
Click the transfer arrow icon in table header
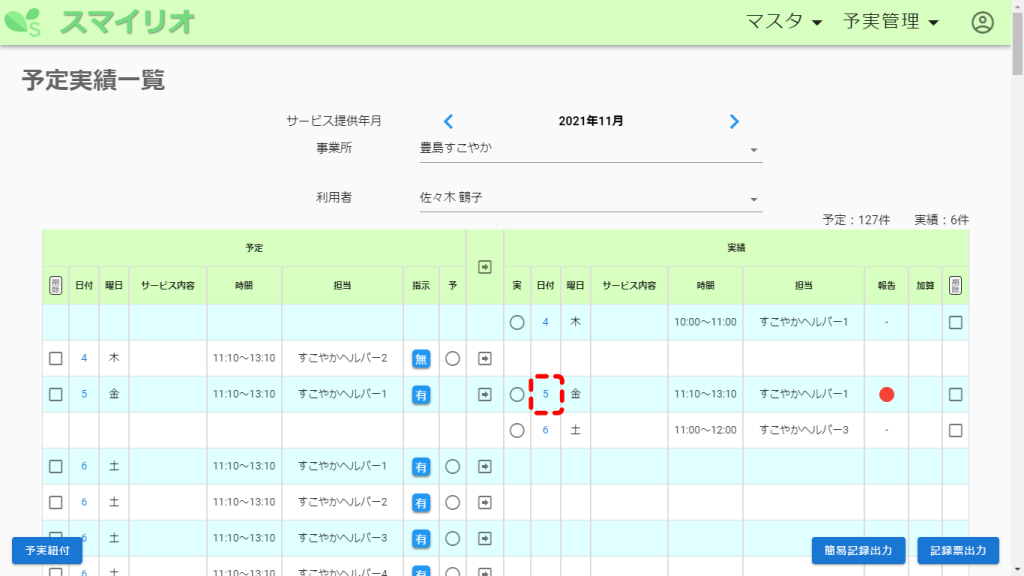(x=485, y=267)
